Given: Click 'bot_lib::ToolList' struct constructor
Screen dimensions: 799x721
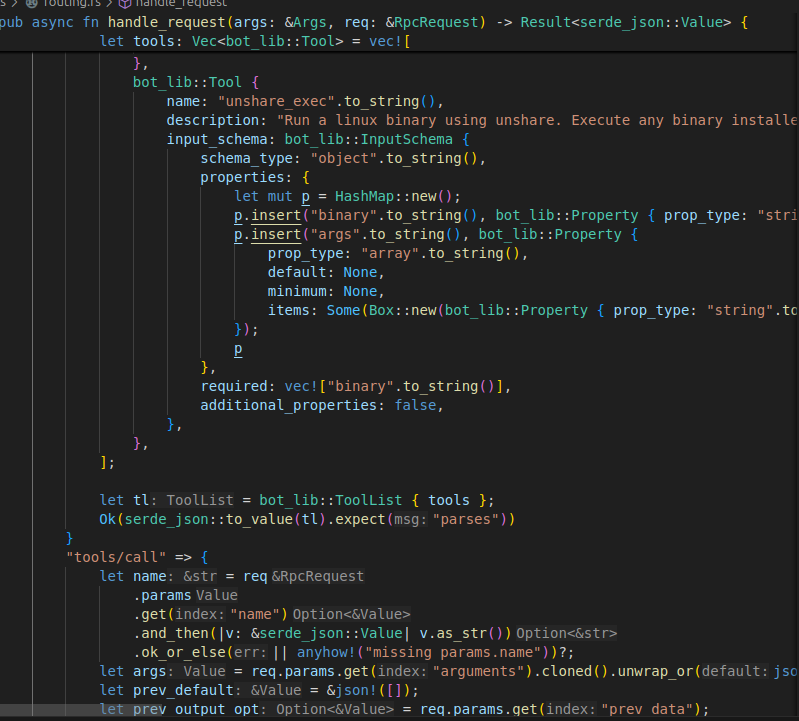Looking at the screenshot, I should coord(331,500).
